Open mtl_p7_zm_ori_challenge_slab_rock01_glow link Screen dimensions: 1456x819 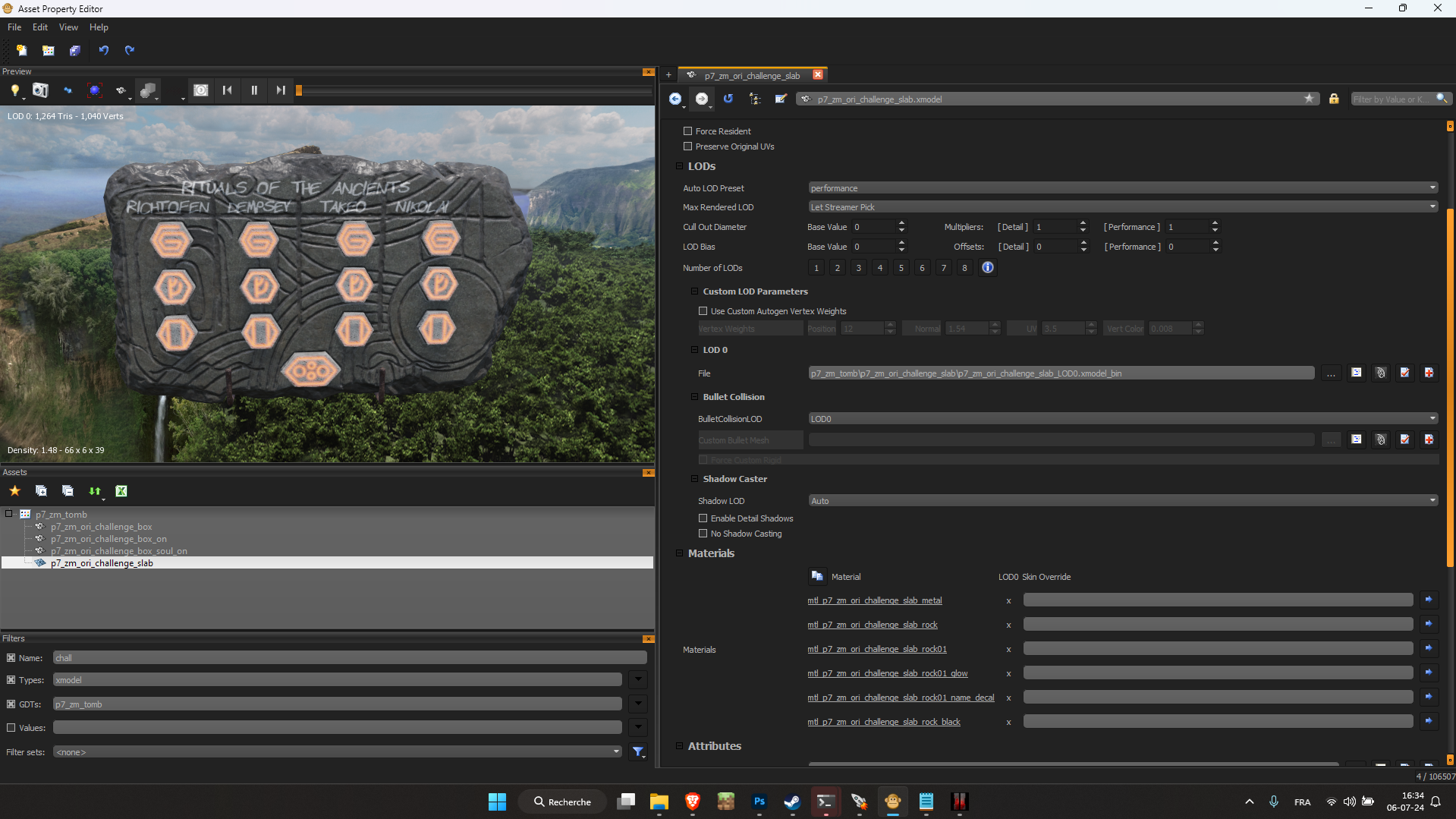click(888, 673)
